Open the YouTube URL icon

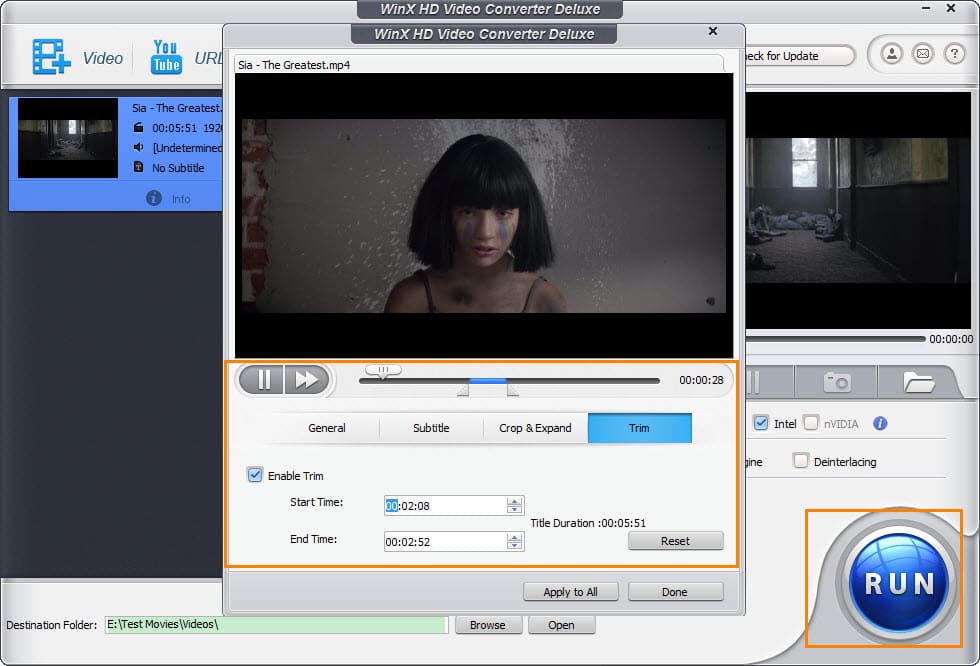(166, 57)
